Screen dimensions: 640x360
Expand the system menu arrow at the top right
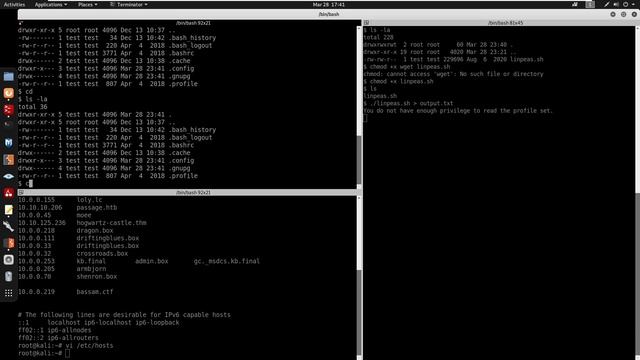pyautogui.click(x=634, y=4)
